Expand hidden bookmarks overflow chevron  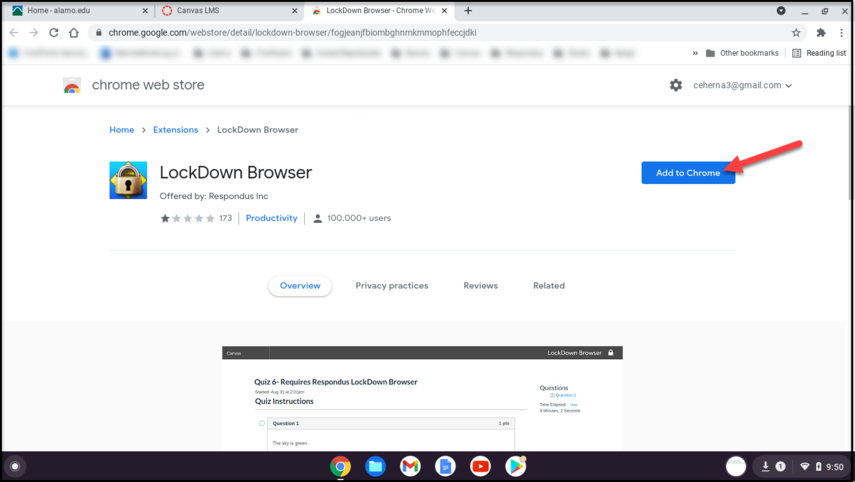click(694, 53)
